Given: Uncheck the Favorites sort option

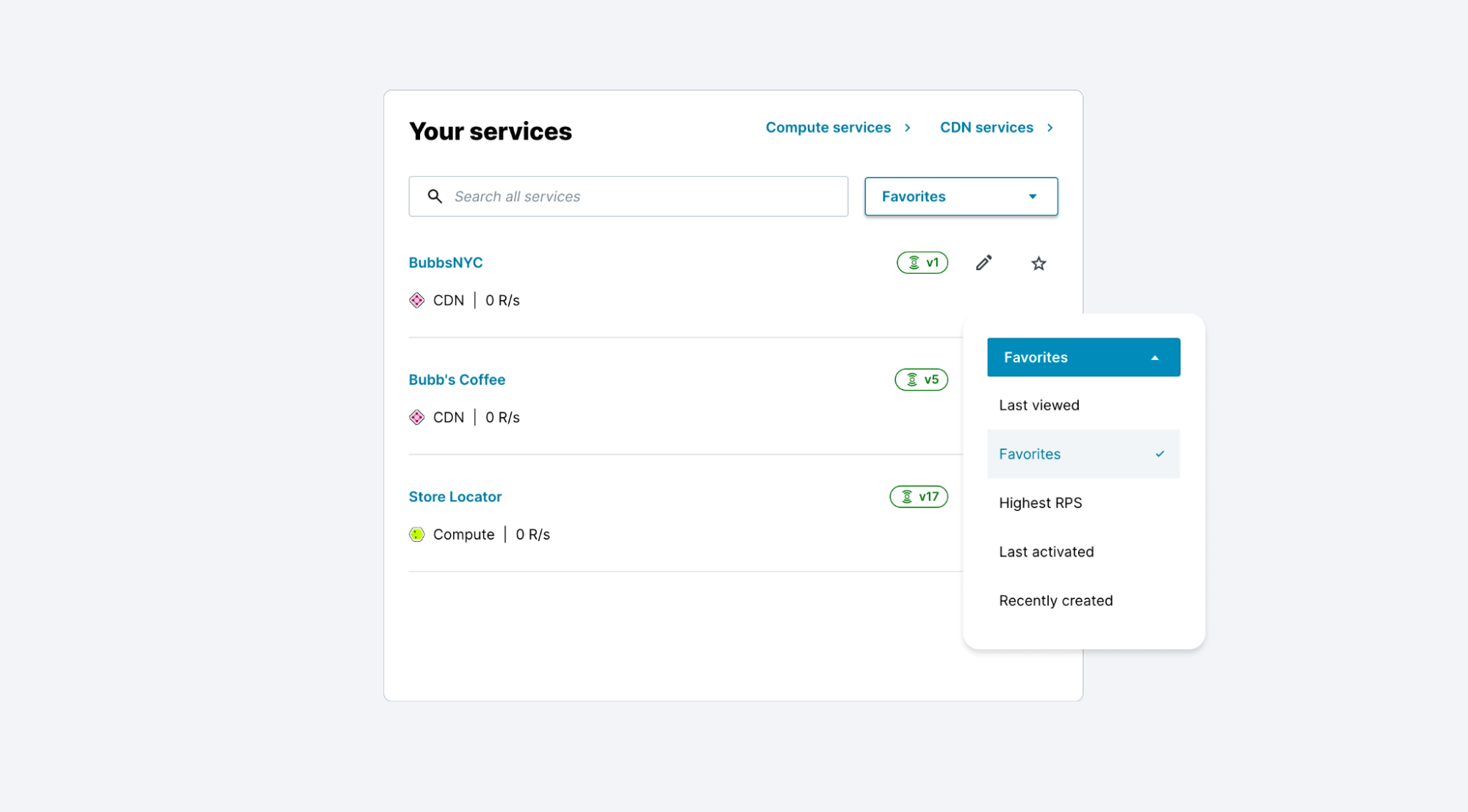Looking at the screenshot, I should (x=1029, y=454).
